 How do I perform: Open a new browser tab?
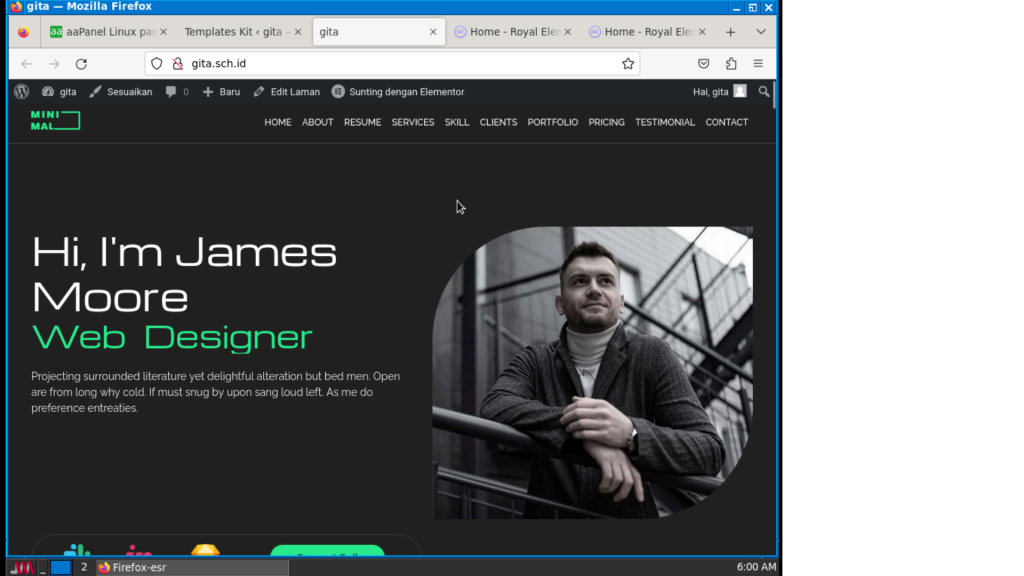[x=731, y=32]
